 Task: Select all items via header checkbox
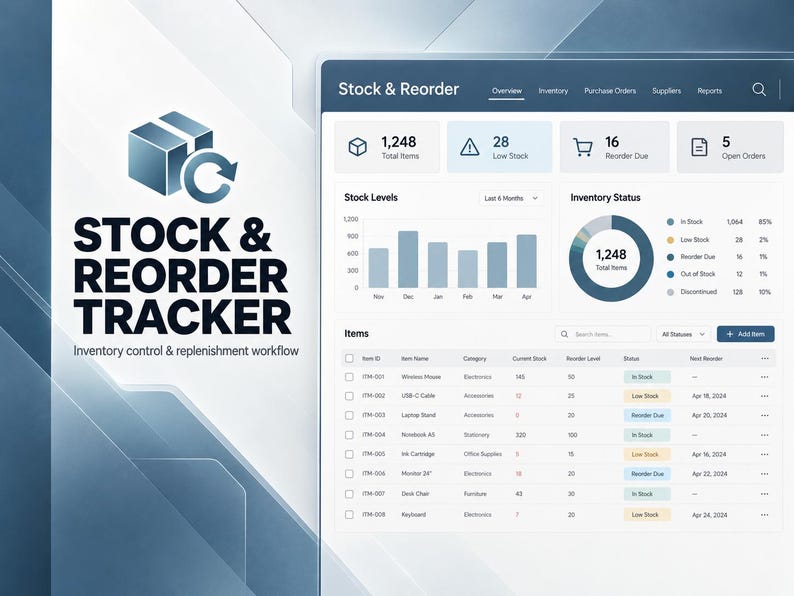pyautogui.click(x=349, y=359)
